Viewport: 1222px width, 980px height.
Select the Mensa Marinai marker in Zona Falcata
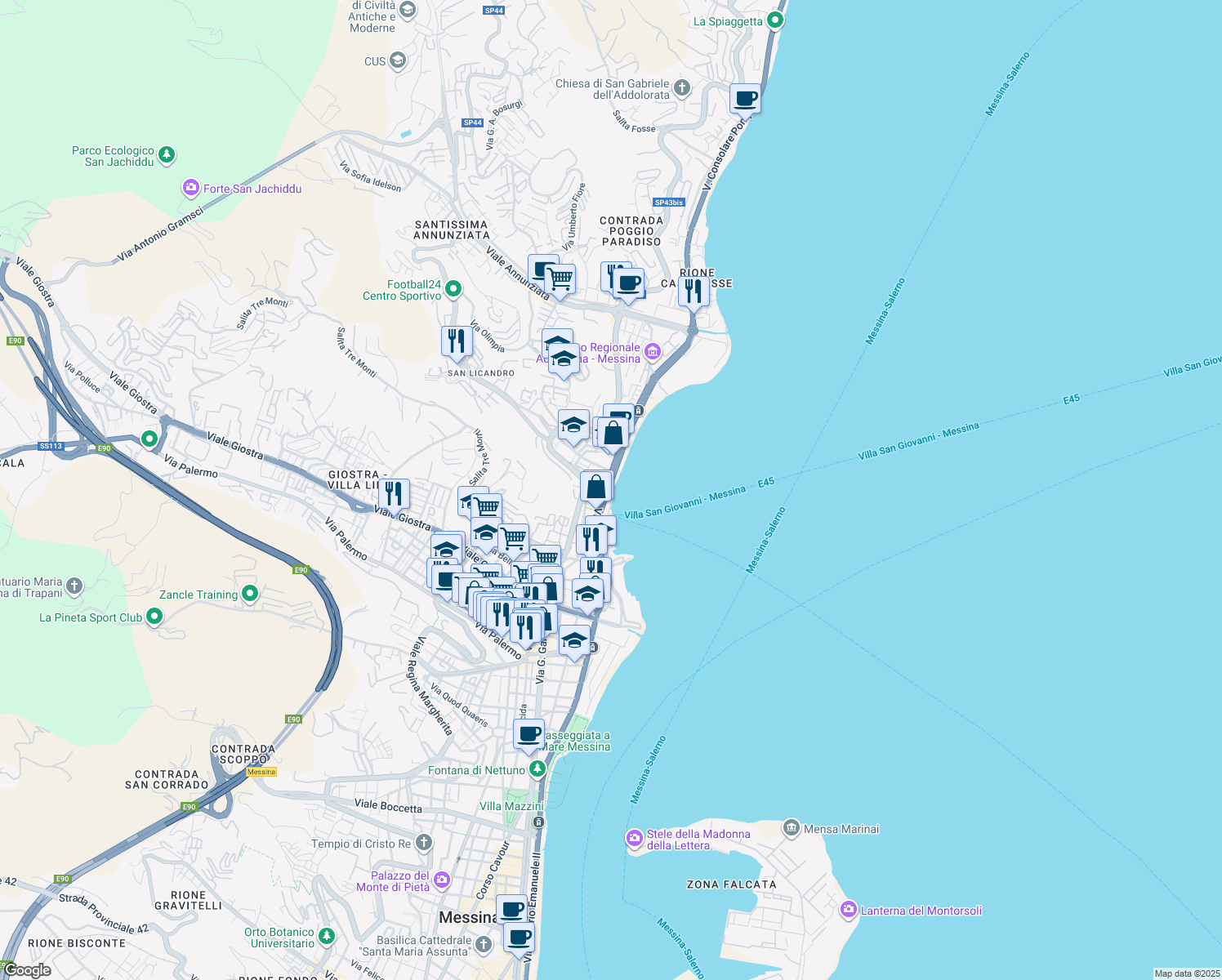point(791,828)
